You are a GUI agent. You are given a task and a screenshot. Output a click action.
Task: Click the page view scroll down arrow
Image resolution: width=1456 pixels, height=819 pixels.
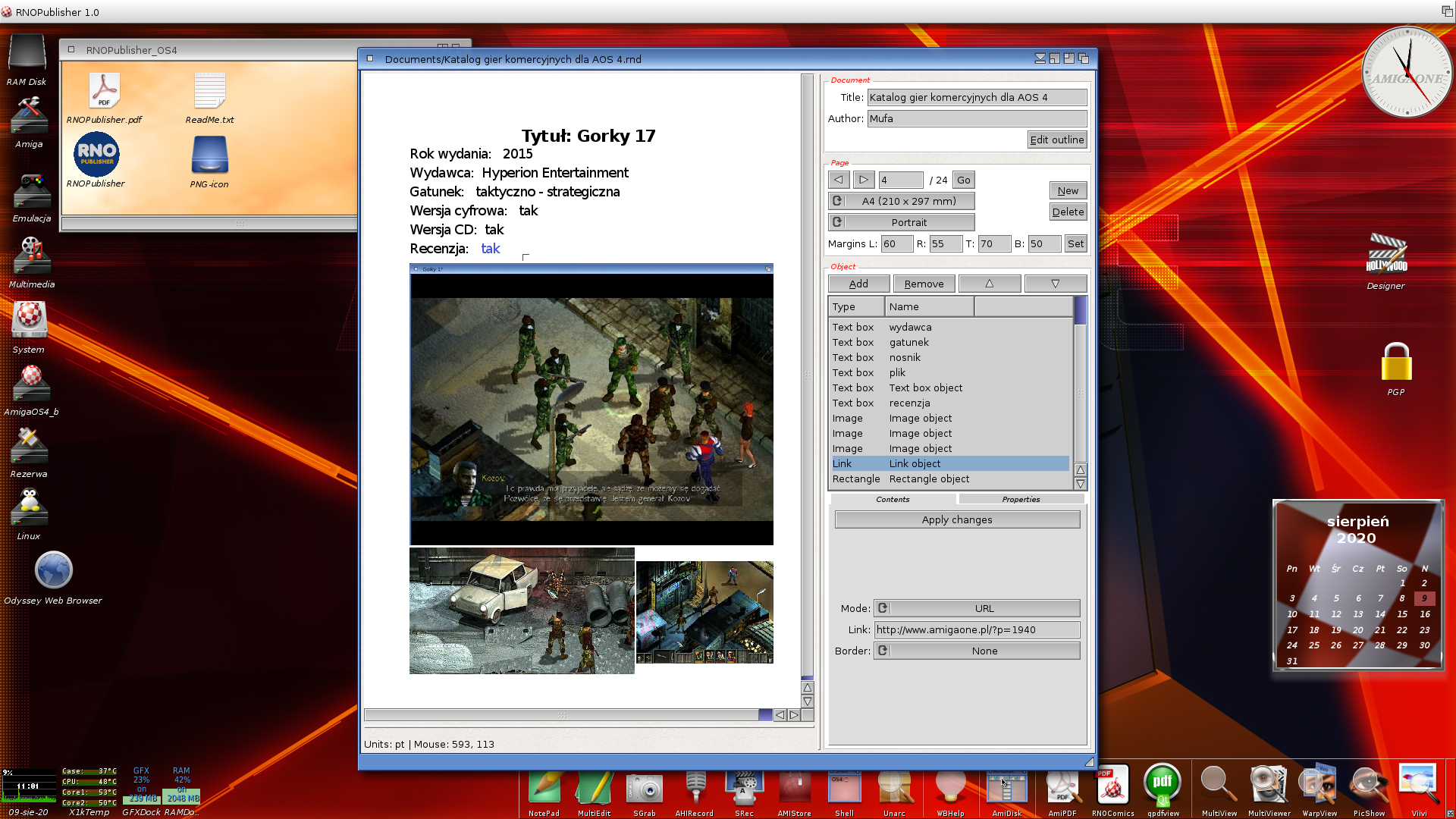tap(808, 701)
